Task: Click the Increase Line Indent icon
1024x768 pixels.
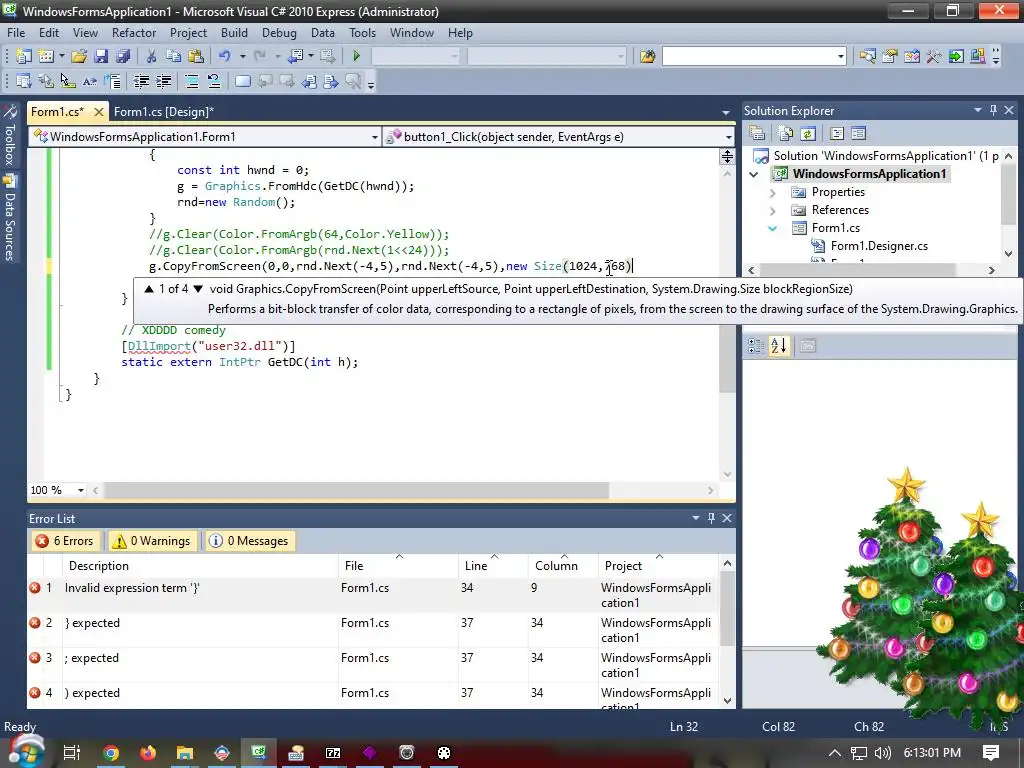Action: pyautogui.click(x=163, y=82)
